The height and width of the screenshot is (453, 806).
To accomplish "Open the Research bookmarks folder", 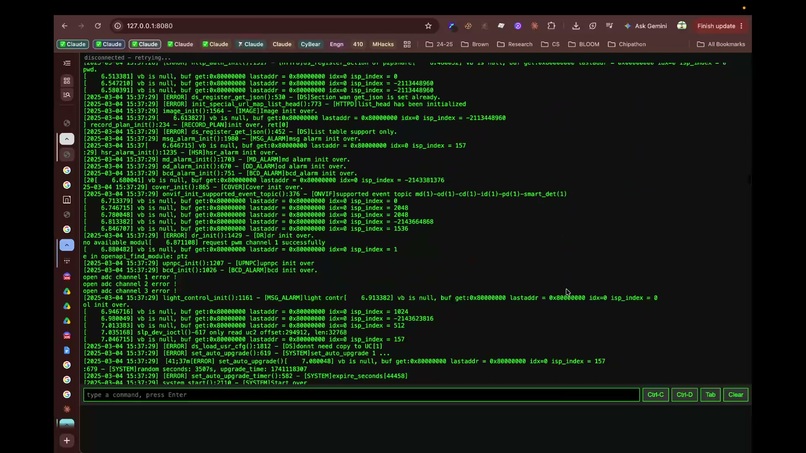I will pos(515,44).
